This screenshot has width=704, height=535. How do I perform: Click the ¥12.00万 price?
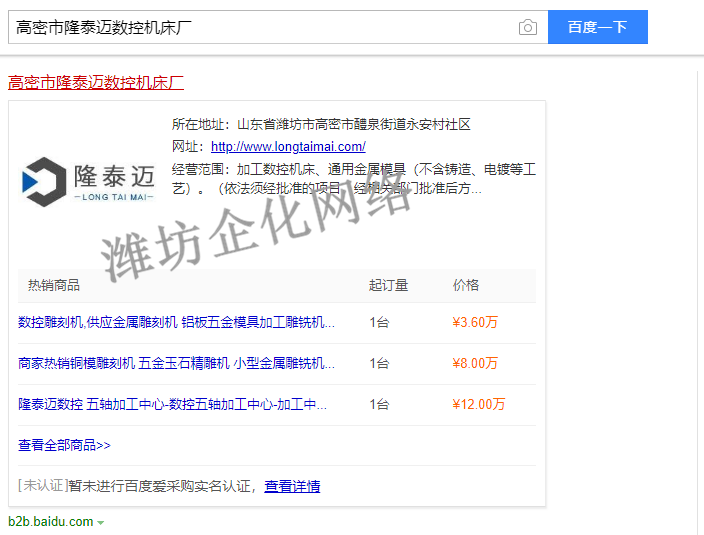click(x=479, y=404)
